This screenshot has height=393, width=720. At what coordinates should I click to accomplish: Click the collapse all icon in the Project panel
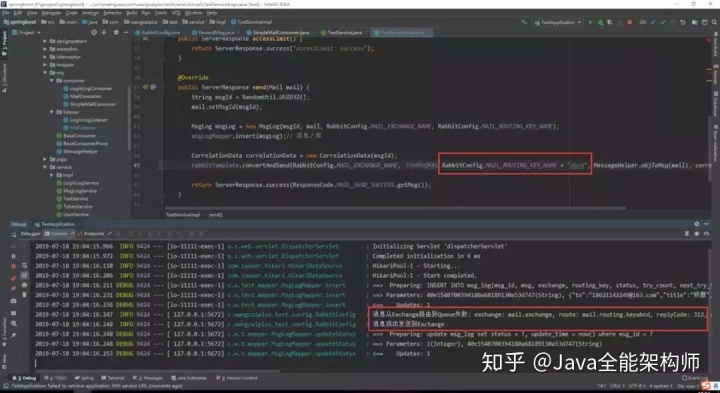coord(104,33)
